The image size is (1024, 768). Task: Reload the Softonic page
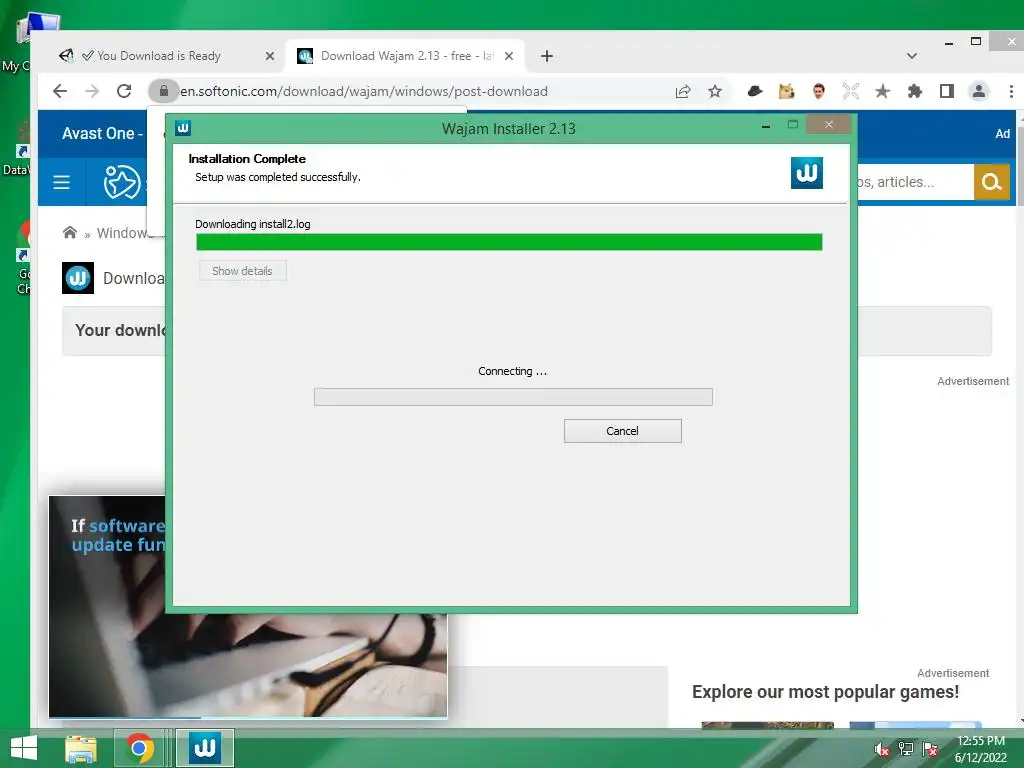(x=124, y=91)
